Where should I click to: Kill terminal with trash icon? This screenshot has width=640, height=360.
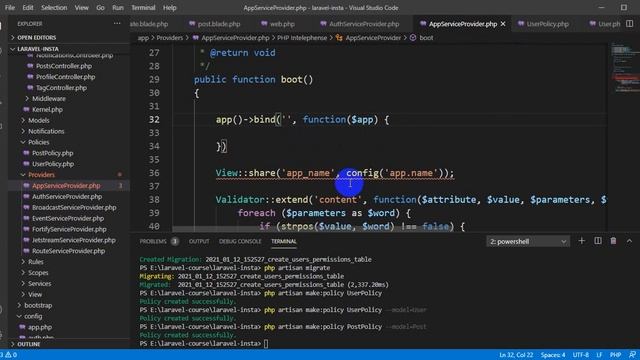coord(613,241)
